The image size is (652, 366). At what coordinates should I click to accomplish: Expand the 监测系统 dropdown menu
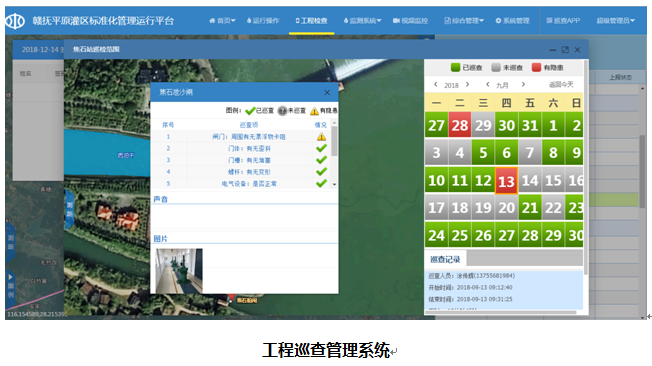pyautogui.click(x=363, y=20)
